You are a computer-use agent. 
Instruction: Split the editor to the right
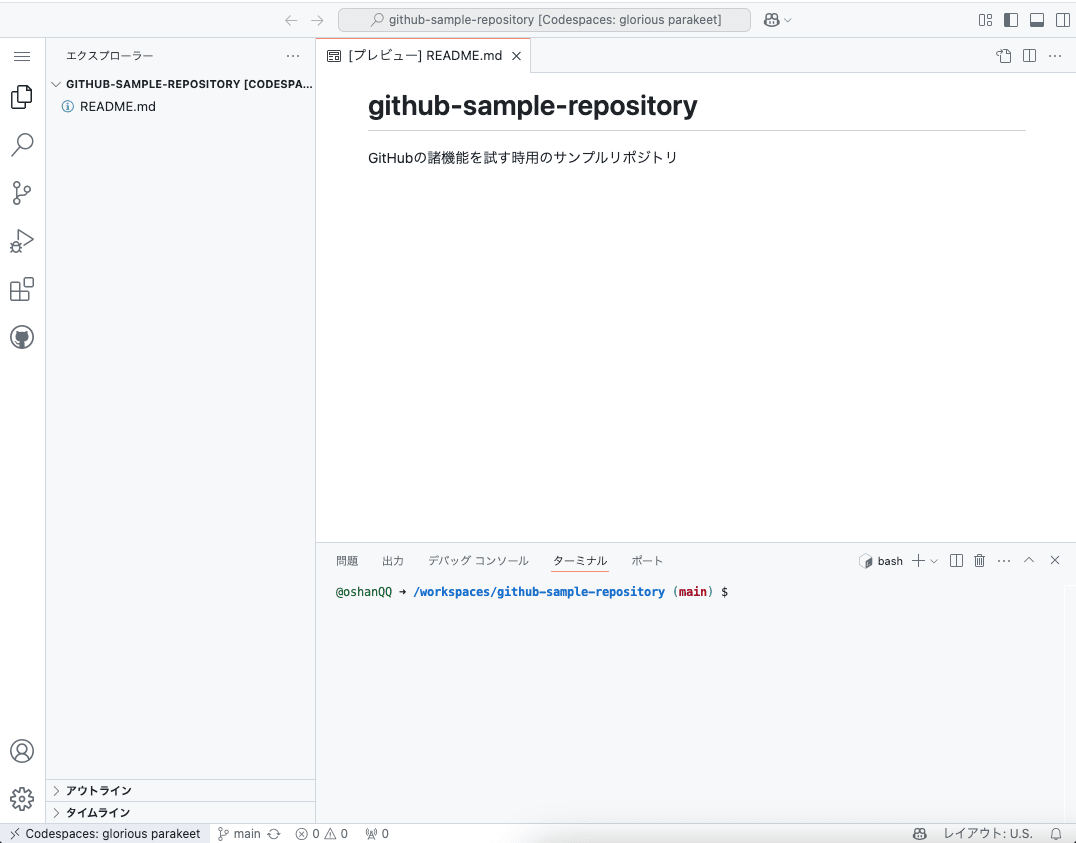1029,56
